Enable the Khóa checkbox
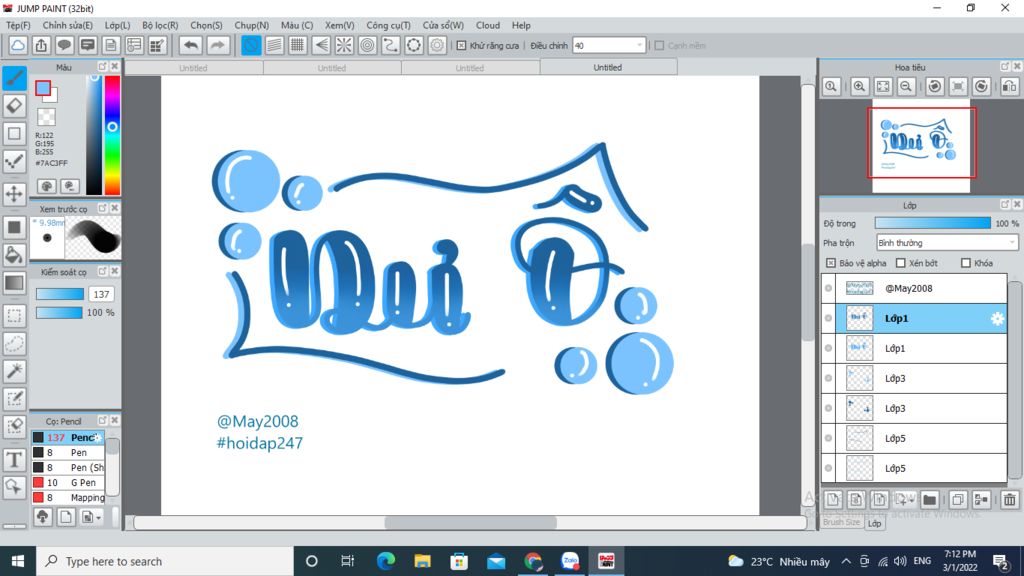Image resolution: width=1024 pixels, height=576 pixels. pos(966,263)
